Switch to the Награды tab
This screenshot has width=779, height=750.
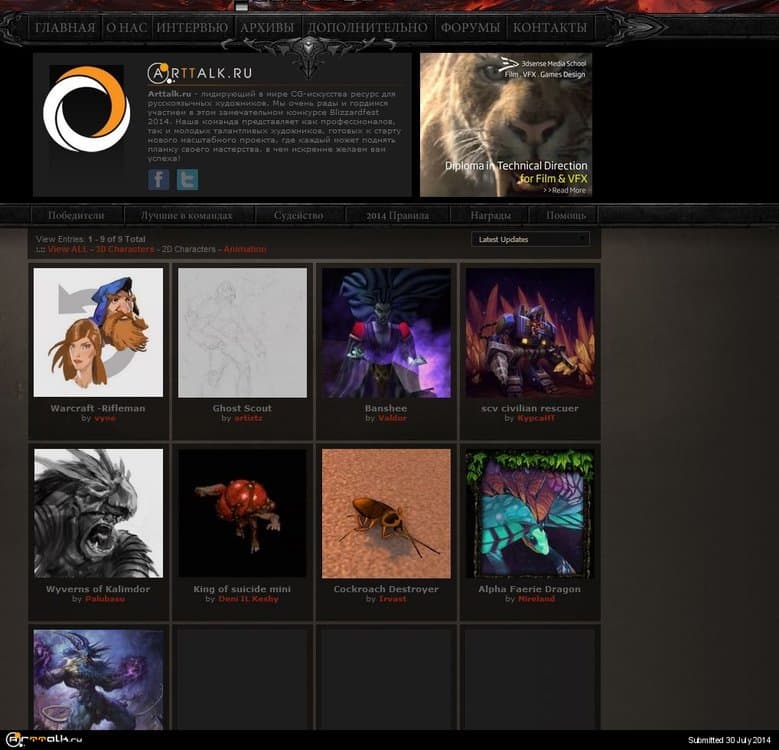490,216
